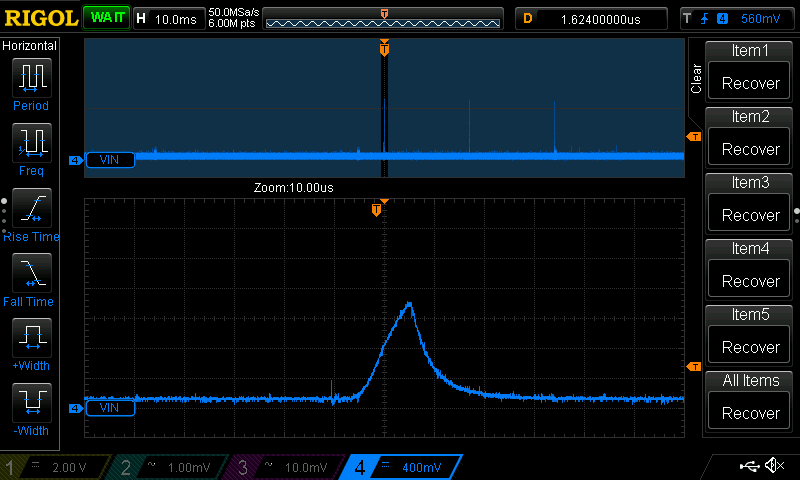
Task: Click the Zoom:10.00us label
Action: [x=293, y=188]
